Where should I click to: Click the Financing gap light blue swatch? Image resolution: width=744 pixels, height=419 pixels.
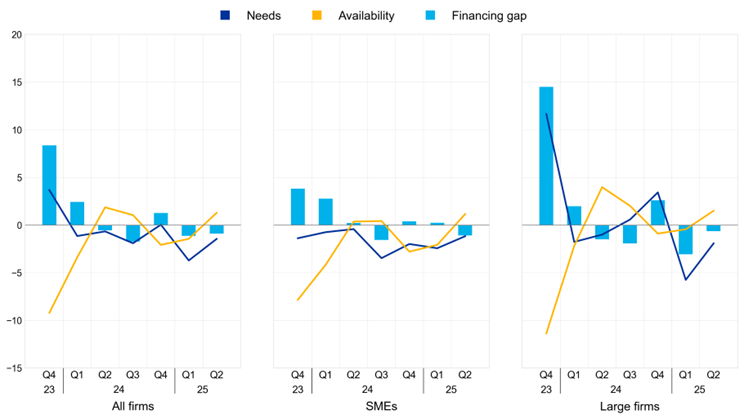[x=430, y=16]
